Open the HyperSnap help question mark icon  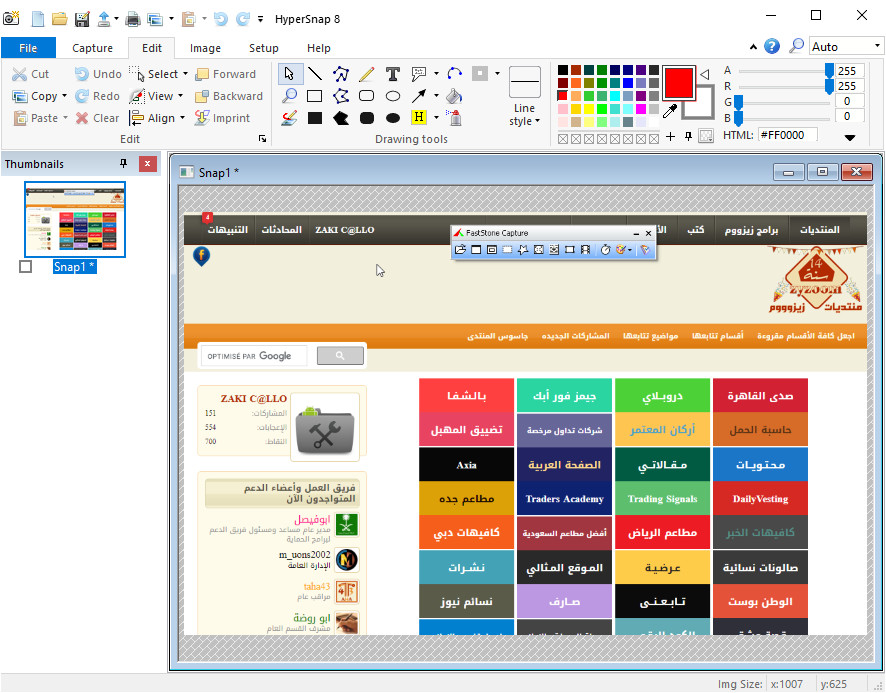[x=772, y=46]
